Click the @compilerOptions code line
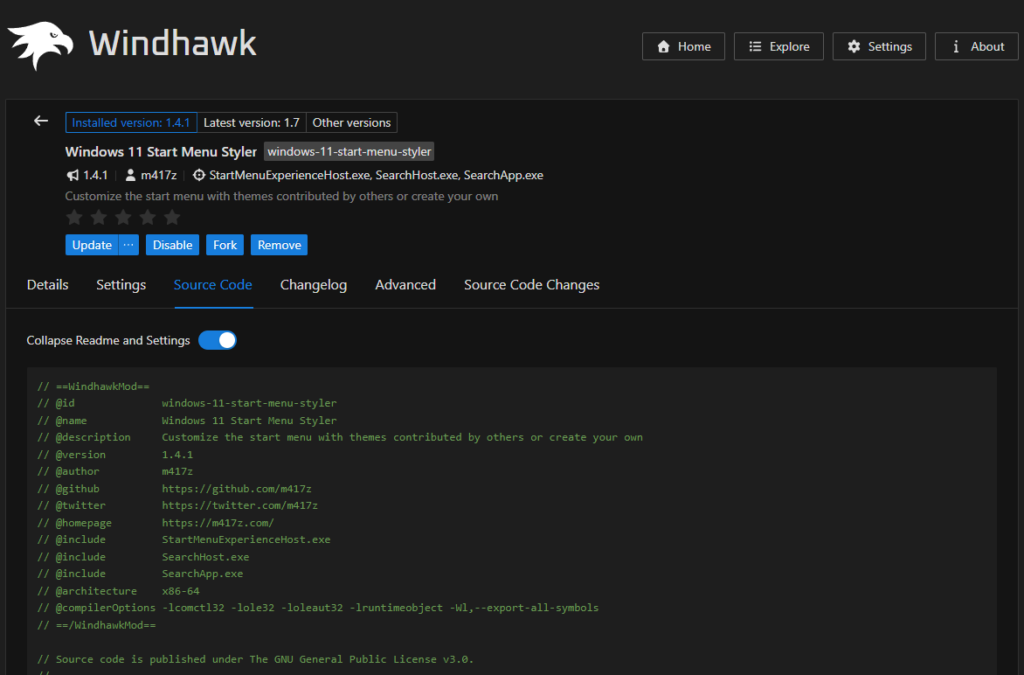The height and width of the screenshot is (675, 1024). [317, 608]
